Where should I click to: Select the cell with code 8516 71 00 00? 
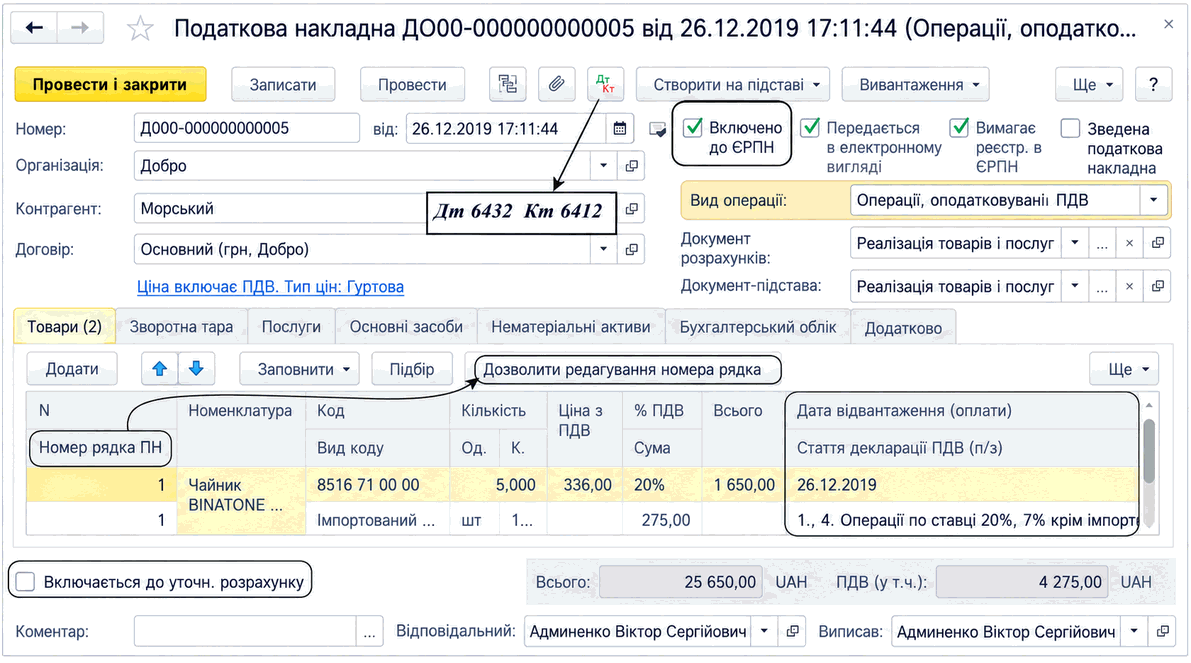[378, 485]
